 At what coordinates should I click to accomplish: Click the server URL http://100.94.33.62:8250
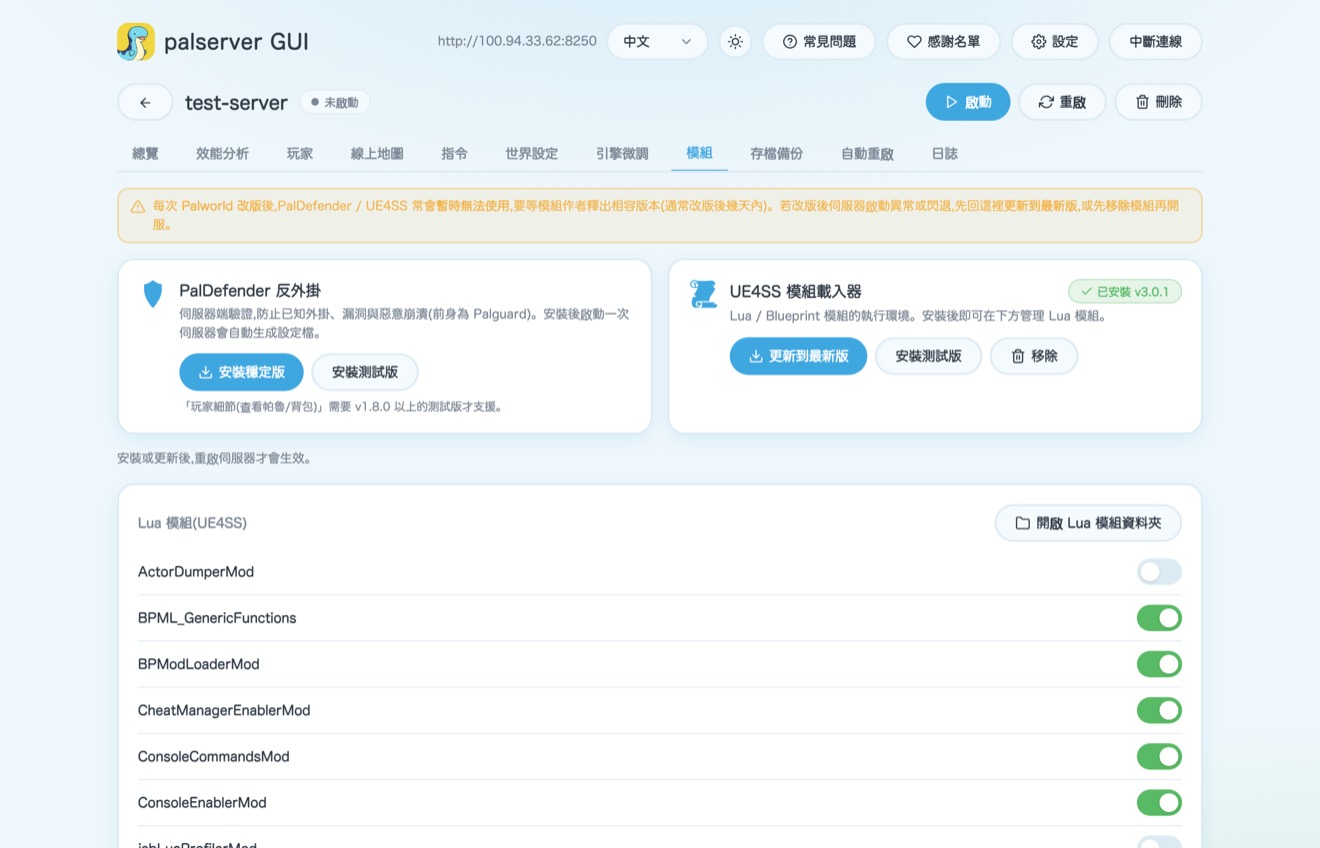tap(517, 41)
